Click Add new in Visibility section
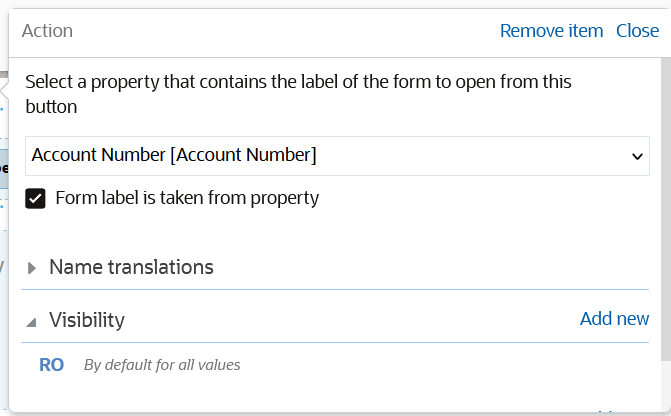 tap(614, 319)
